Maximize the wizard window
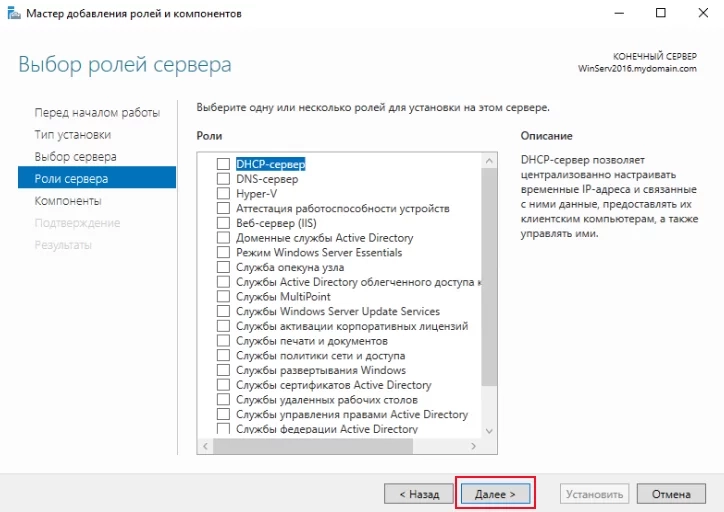The width and height of the screenshot is (724, 512). pyautogui.click(x=661, y=13)
